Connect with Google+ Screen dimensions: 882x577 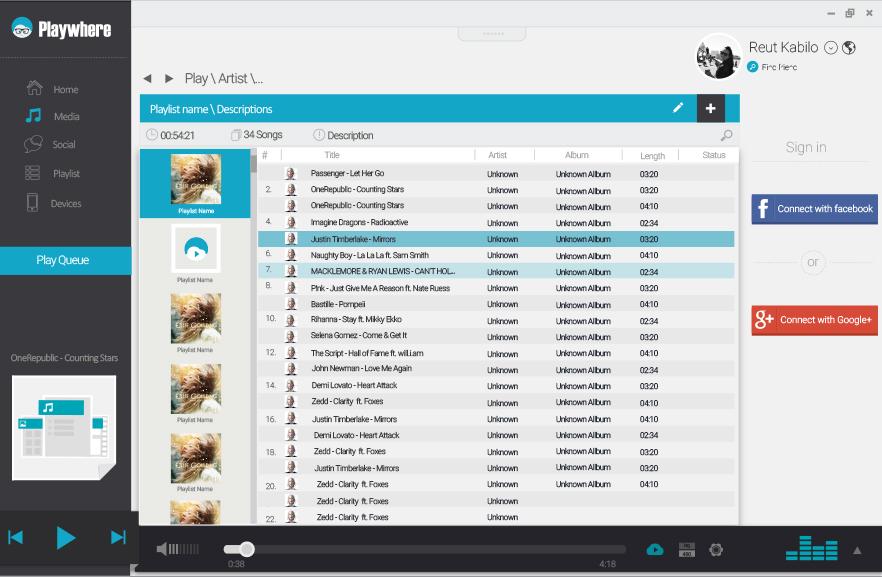click(814, 320)
